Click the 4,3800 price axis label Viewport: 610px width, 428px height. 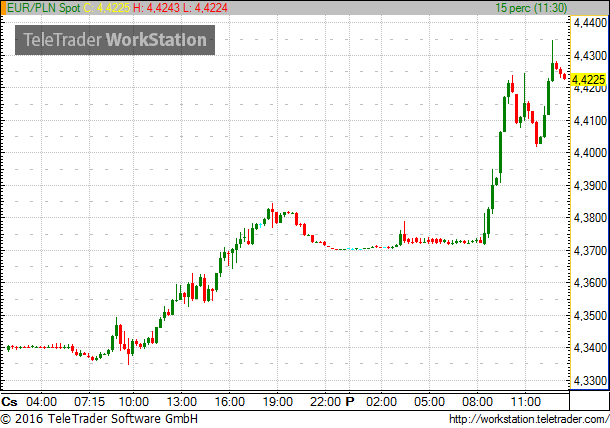[590, 218]
